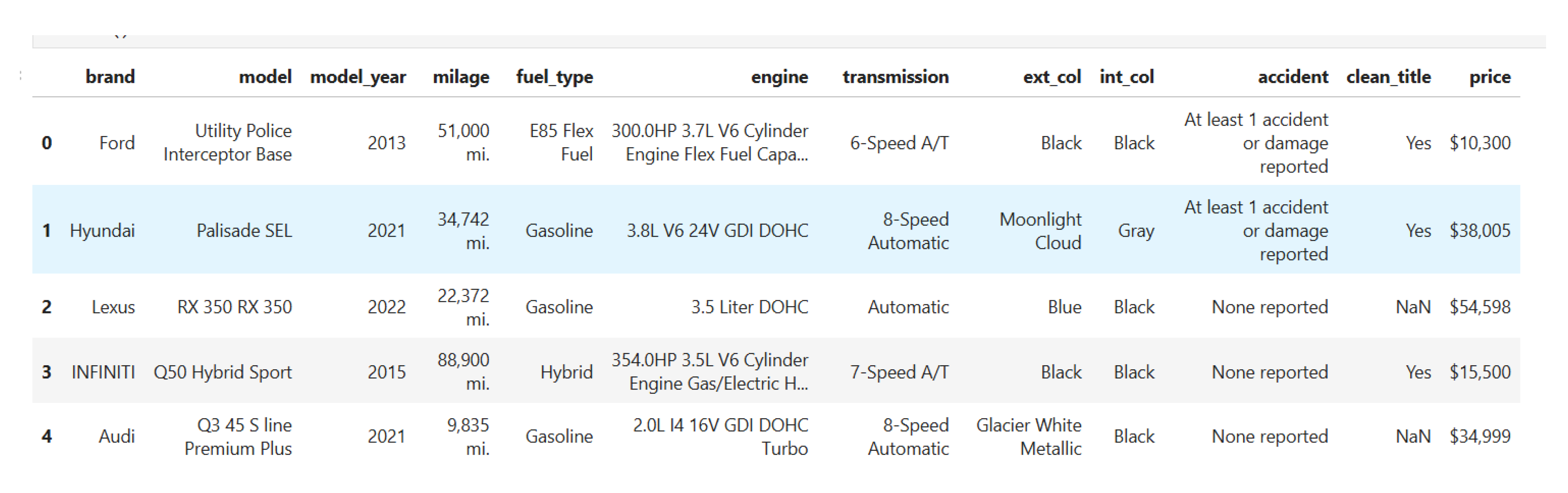
Task: Select the price column header
Action: [x=1489, y=77]
